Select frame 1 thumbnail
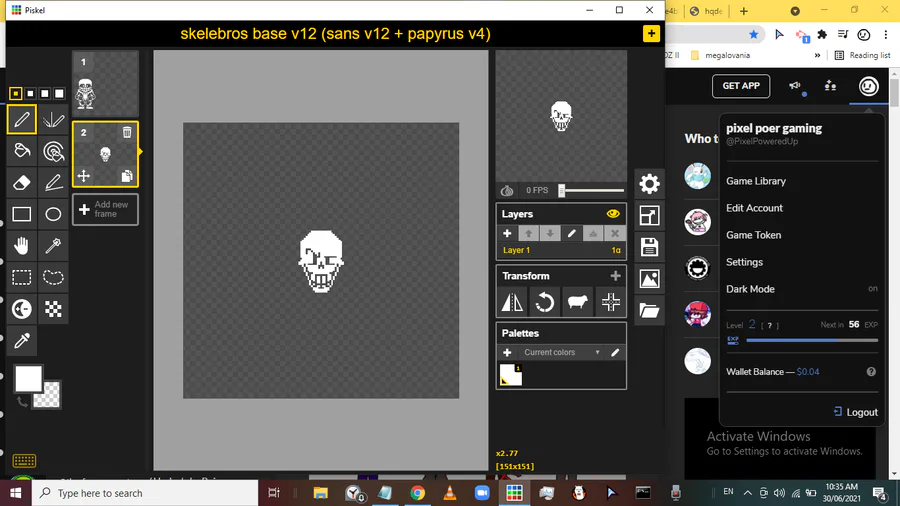Screen dimensions: 900x506 click(105, 84)
